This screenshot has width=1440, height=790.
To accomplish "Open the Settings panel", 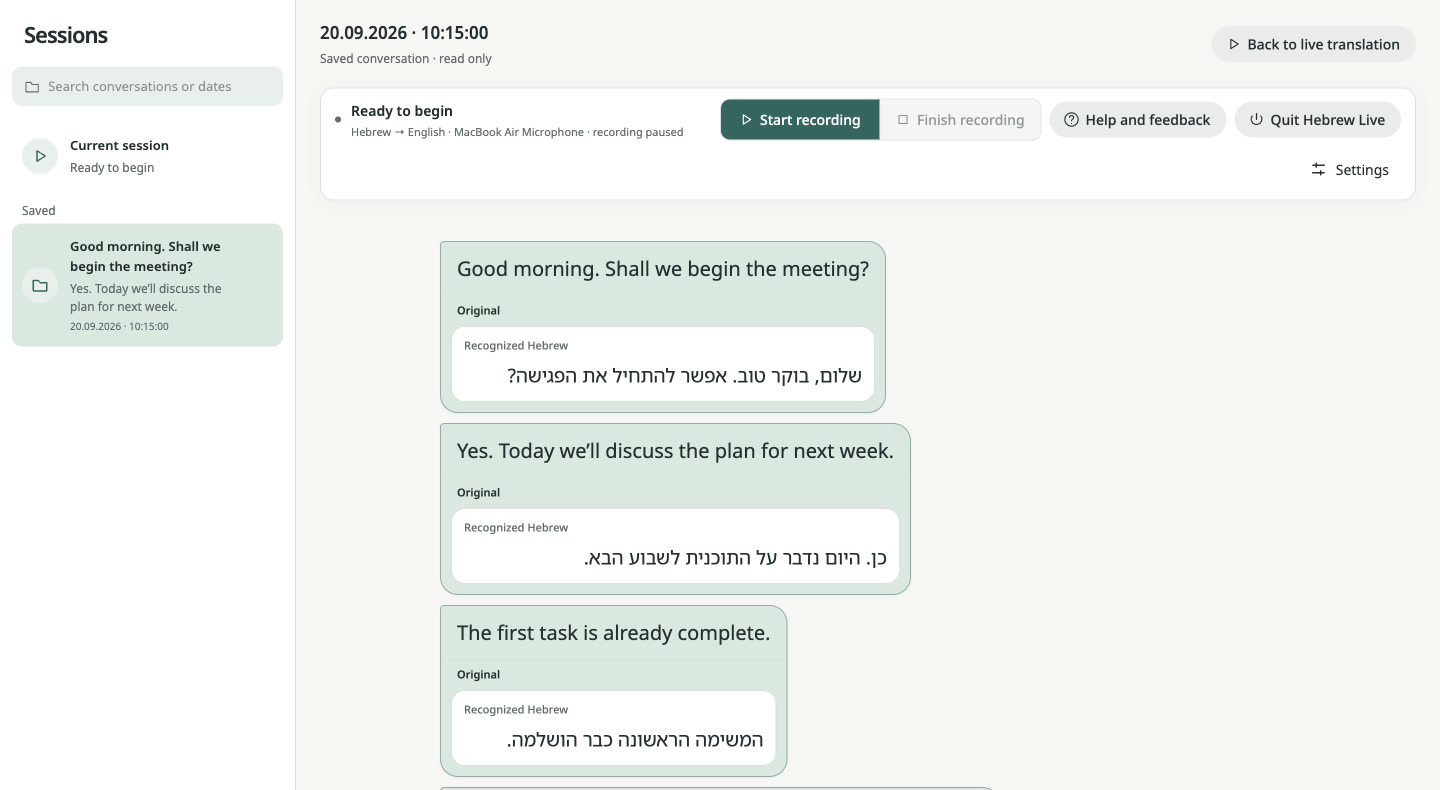I will click(1350, 170).
